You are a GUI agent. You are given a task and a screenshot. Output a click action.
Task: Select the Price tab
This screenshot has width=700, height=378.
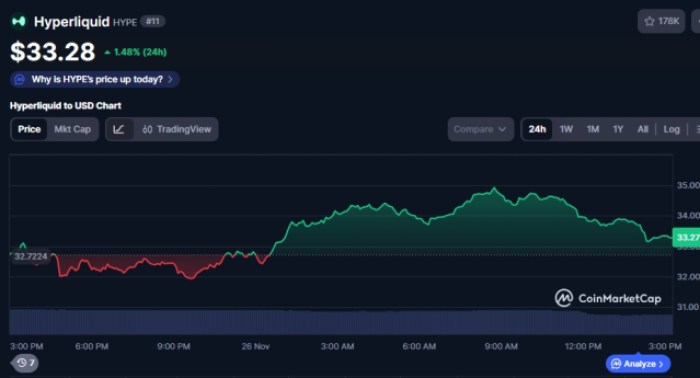(x=29, y=129)
